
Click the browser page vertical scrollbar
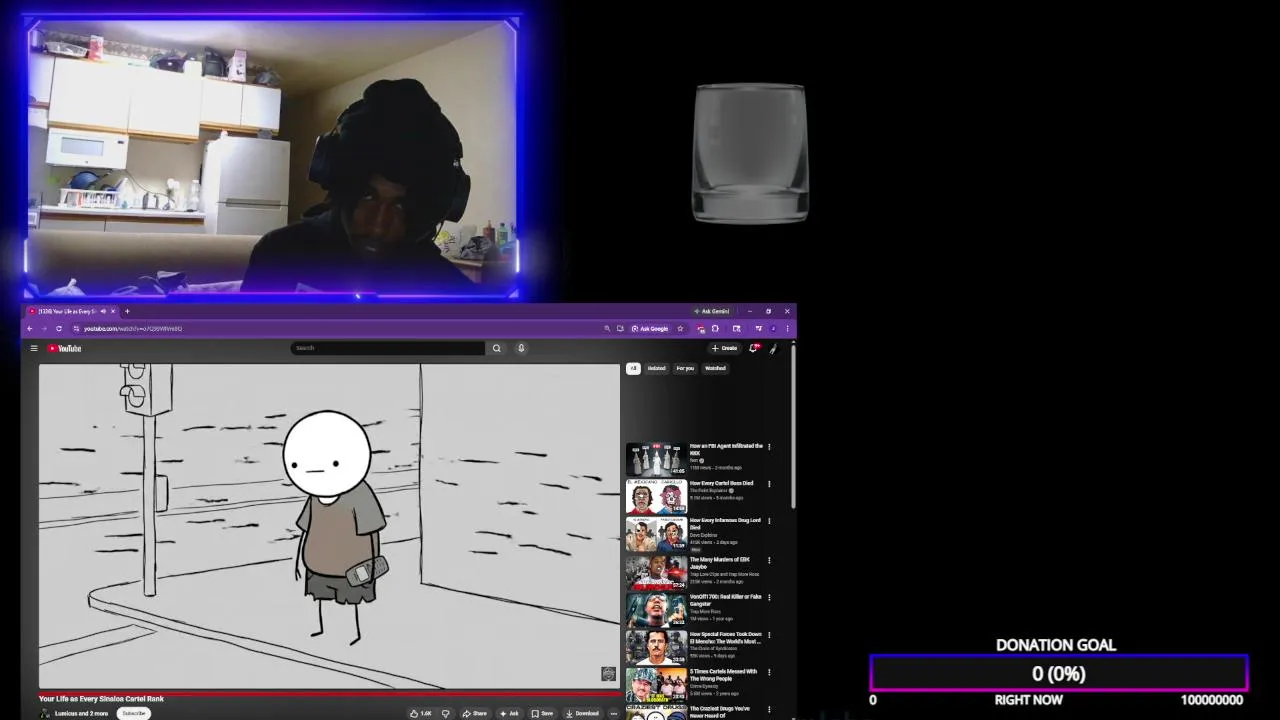[793, 425]
